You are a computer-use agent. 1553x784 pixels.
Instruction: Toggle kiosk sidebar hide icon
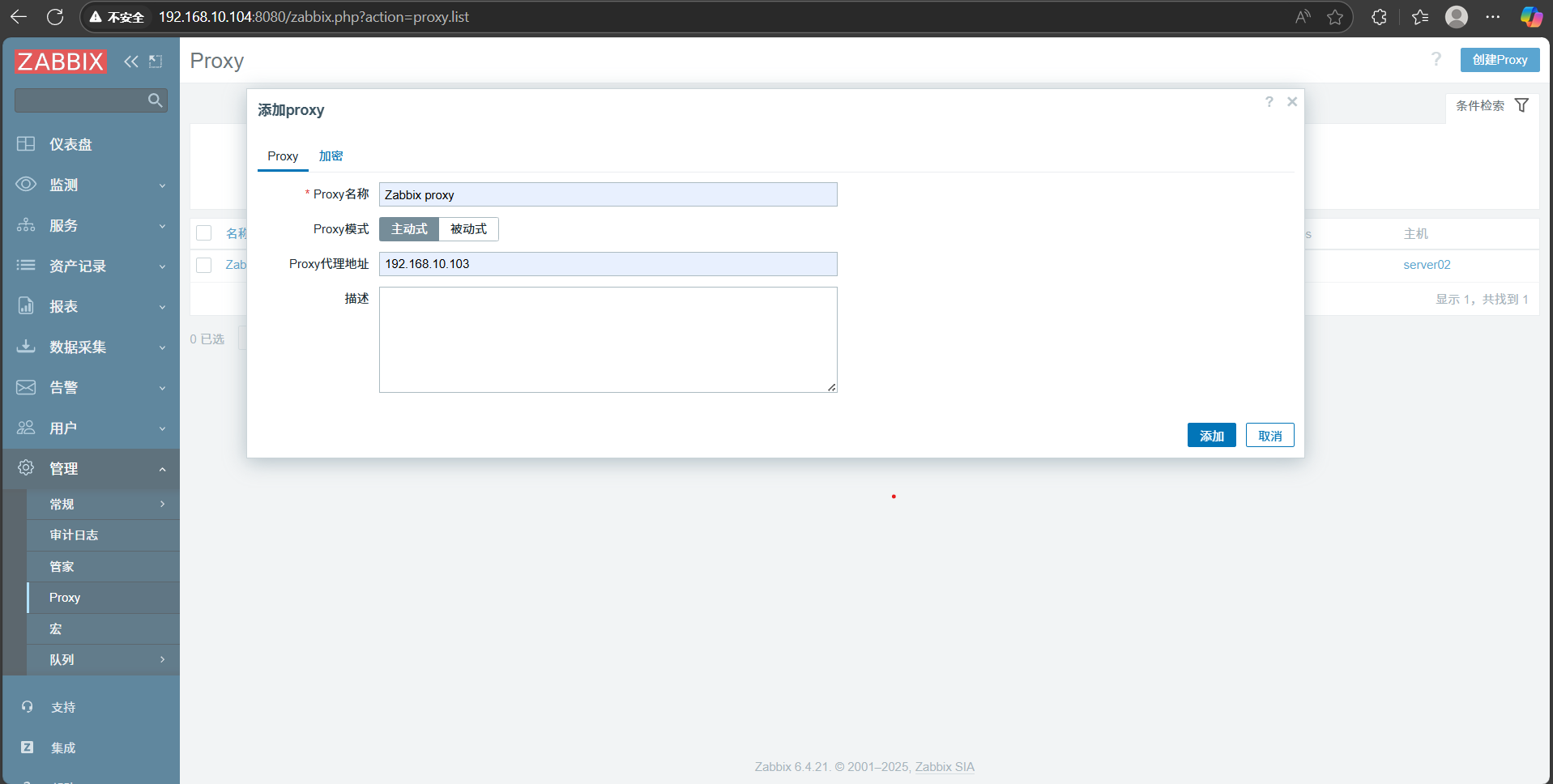coord(156,62)
